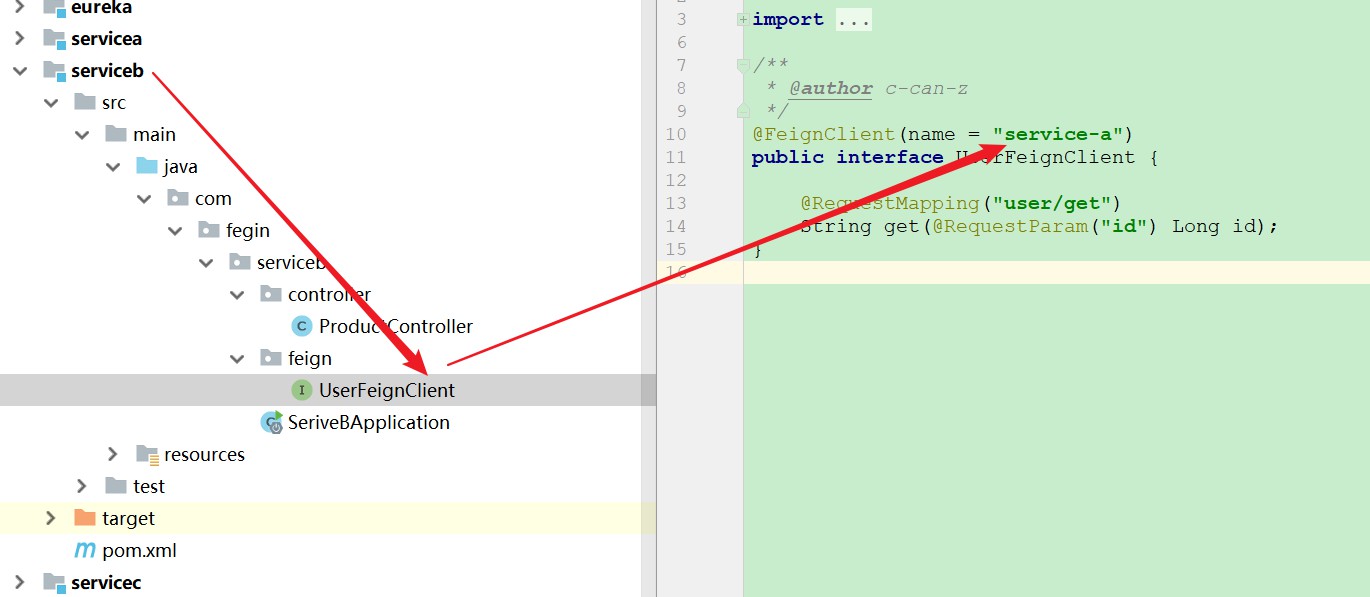Select the resources folder label

pyautogui.click(x=204, y=454)
